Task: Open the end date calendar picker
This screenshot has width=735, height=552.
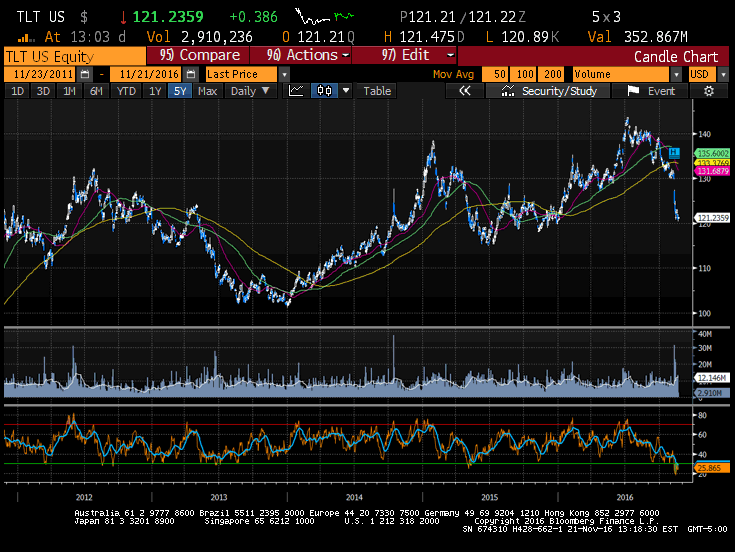Action: pyautogui.click(x=190, y=74)
